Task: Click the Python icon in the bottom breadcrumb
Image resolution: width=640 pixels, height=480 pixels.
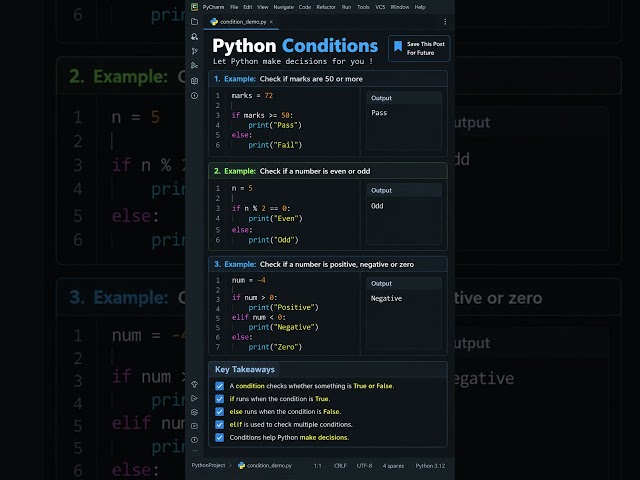Action: point(241,465)
